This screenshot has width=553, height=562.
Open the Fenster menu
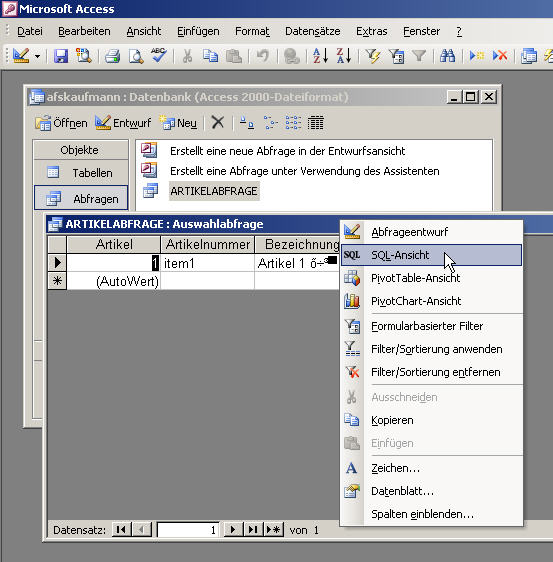click(x=421, y=32)
